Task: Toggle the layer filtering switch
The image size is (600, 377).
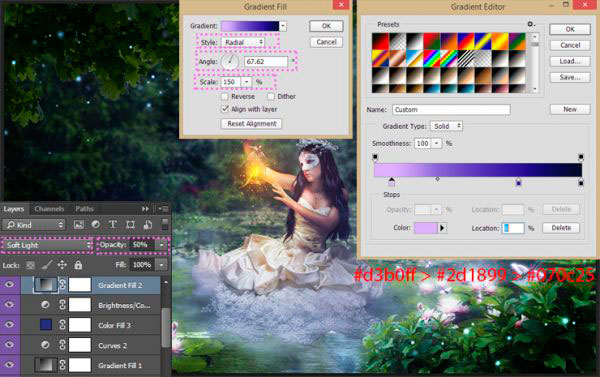Action: 165,224
